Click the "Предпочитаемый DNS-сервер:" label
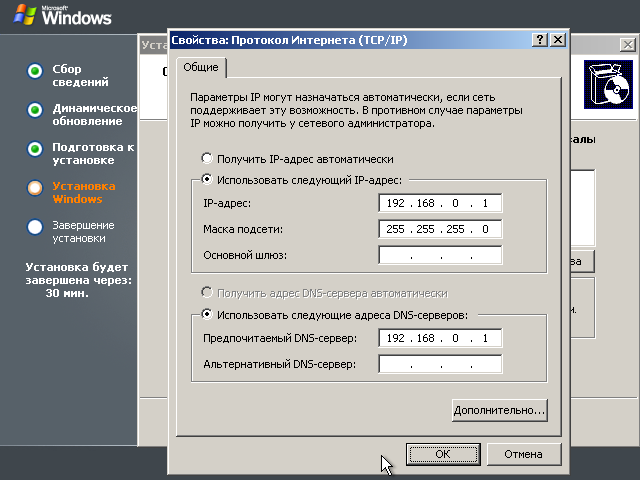Screen dimensions: 640x480 click(280, 338)
